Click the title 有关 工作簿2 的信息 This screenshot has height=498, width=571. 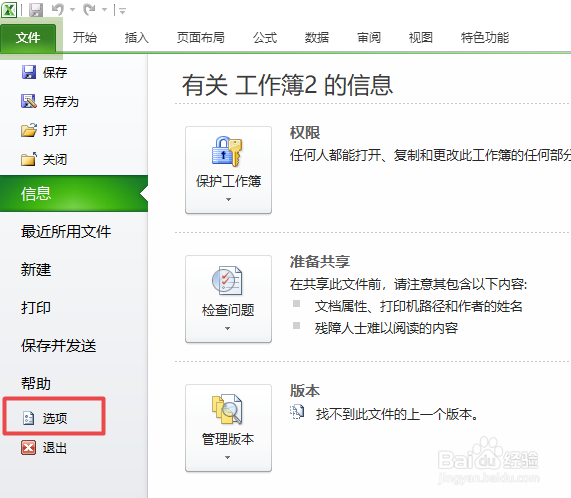287,85
